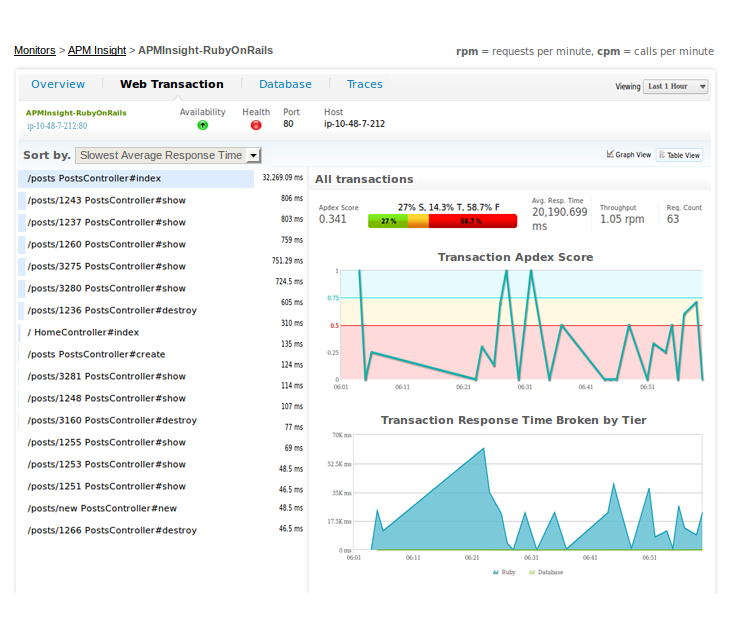This screenshot has height=630, width=731.
Task: Click the ip-10-48-7-212:80 link
Action: point(57,126)
